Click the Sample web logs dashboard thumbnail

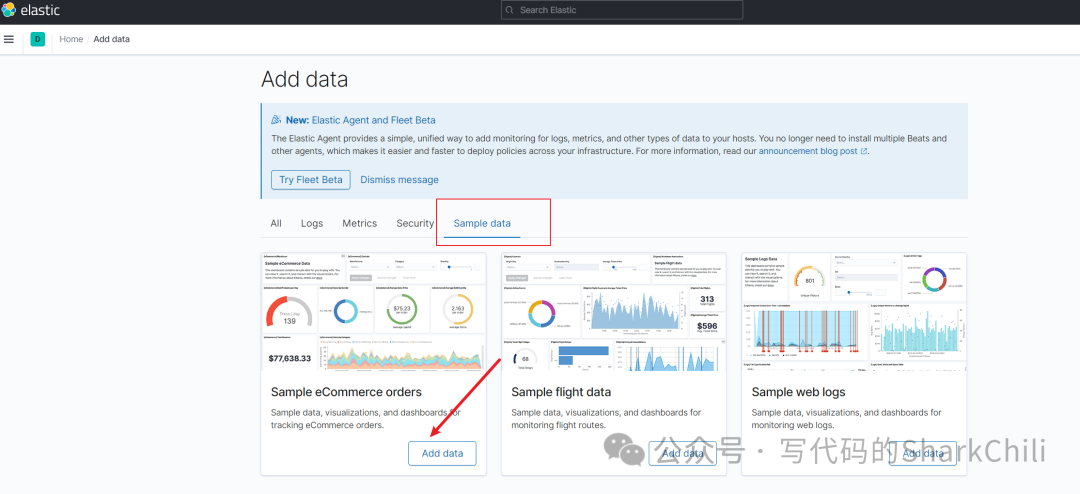(x=854, y=311)
